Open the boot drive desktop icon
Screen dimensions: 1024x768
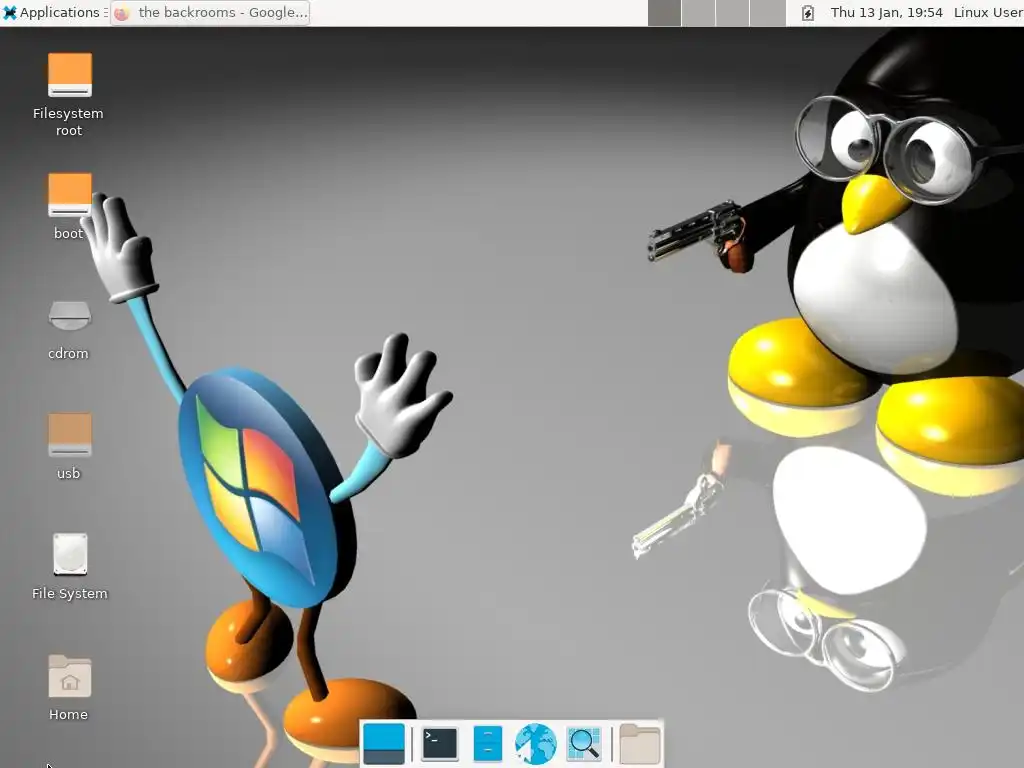click(69, 194)
